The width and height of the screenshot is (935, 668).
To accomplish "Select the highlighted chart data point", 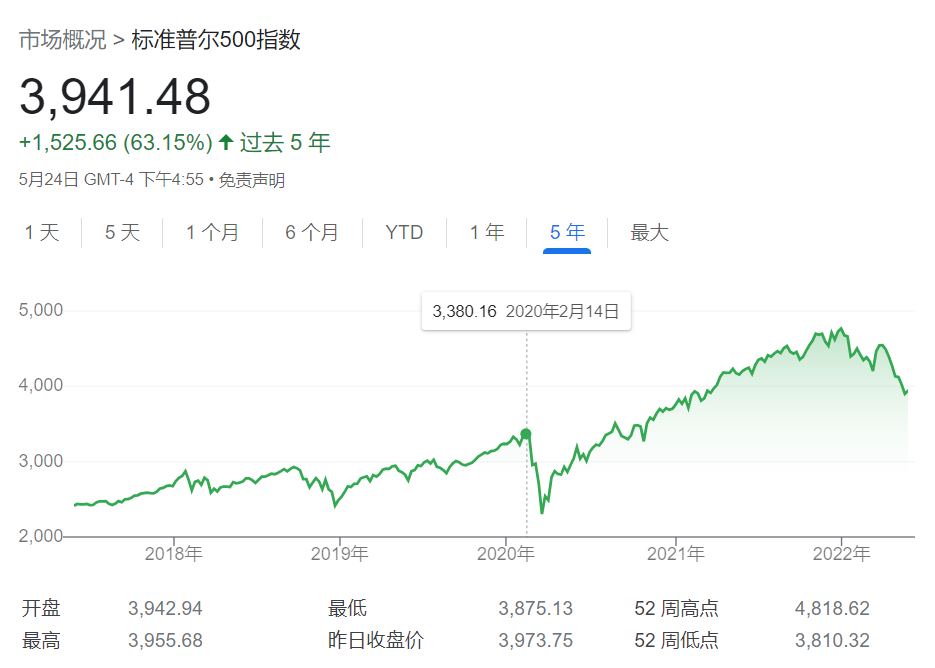I will [525, 434].
